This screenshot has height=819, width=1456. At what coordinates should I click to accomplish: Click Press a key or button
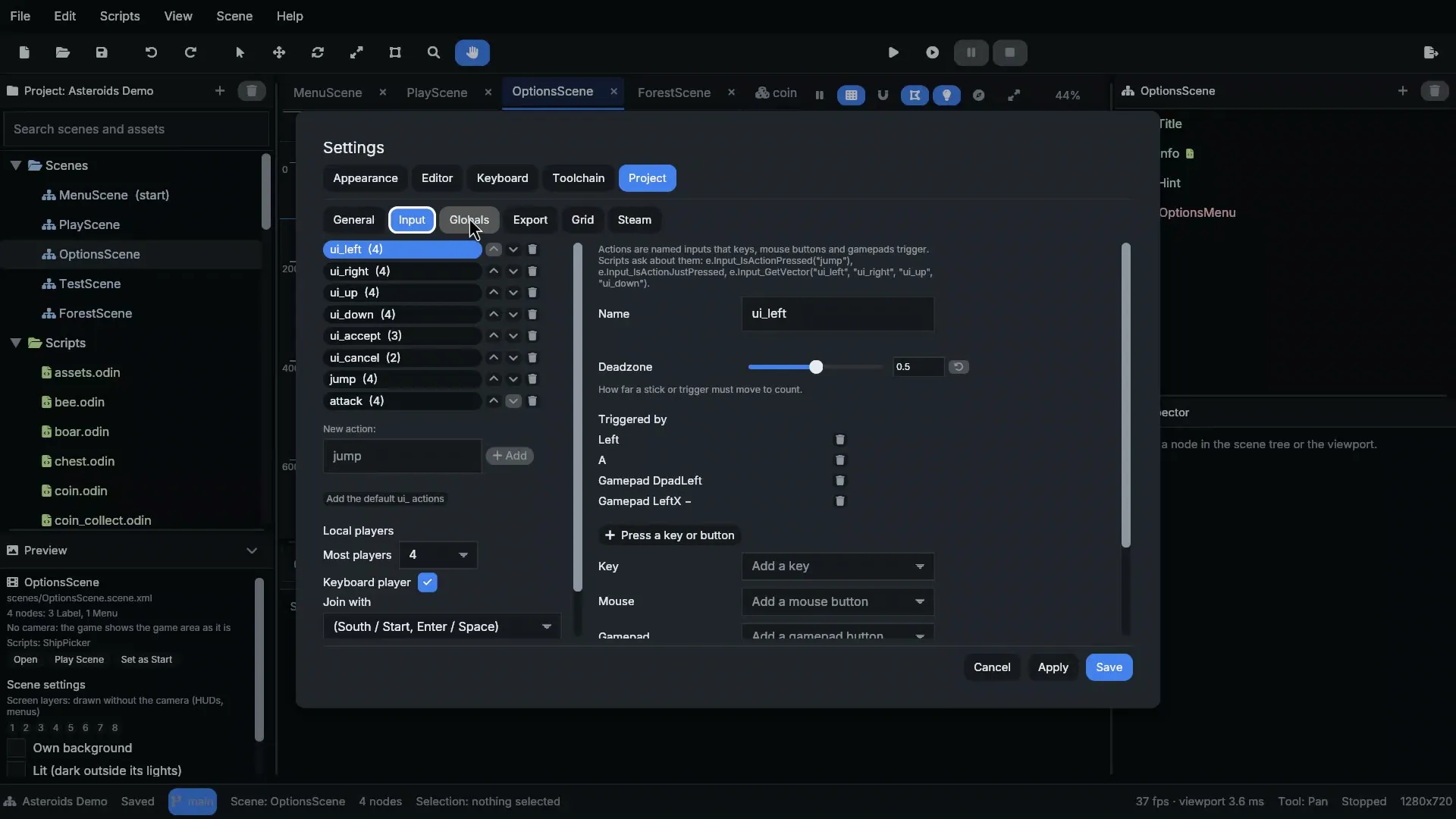tap(670, 535)
